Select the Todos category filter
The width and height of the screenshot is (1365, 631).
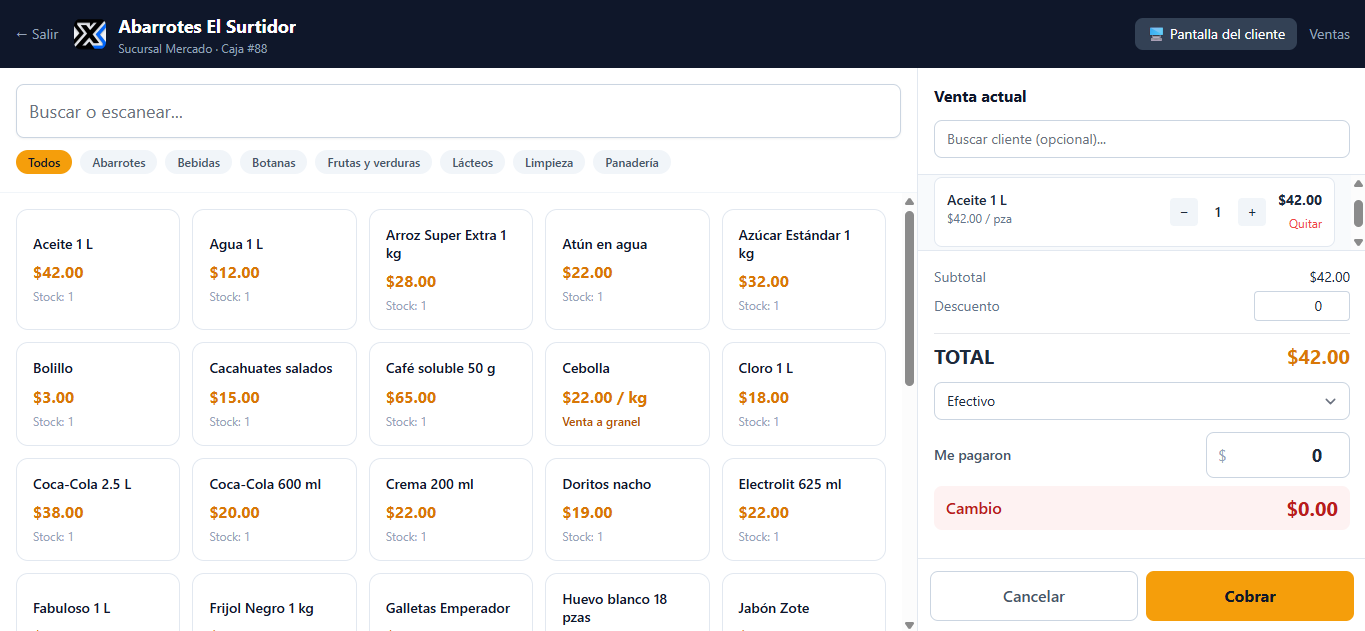tap(44, 162)
